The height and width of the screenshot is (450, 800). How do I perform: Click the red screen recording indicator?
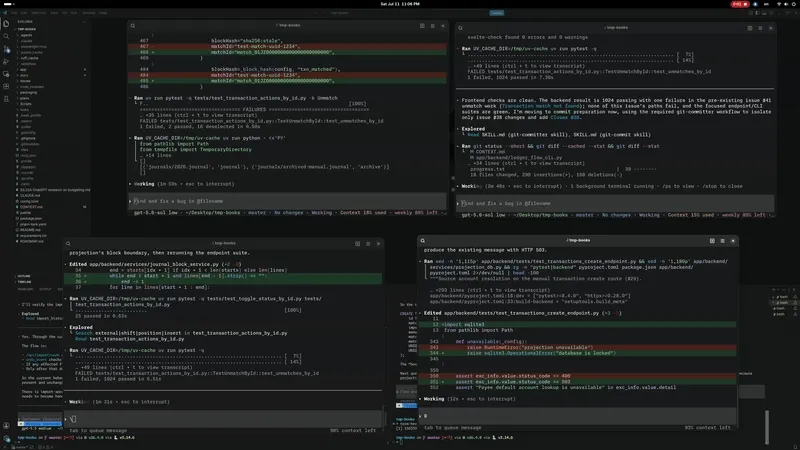click(740, 4)
